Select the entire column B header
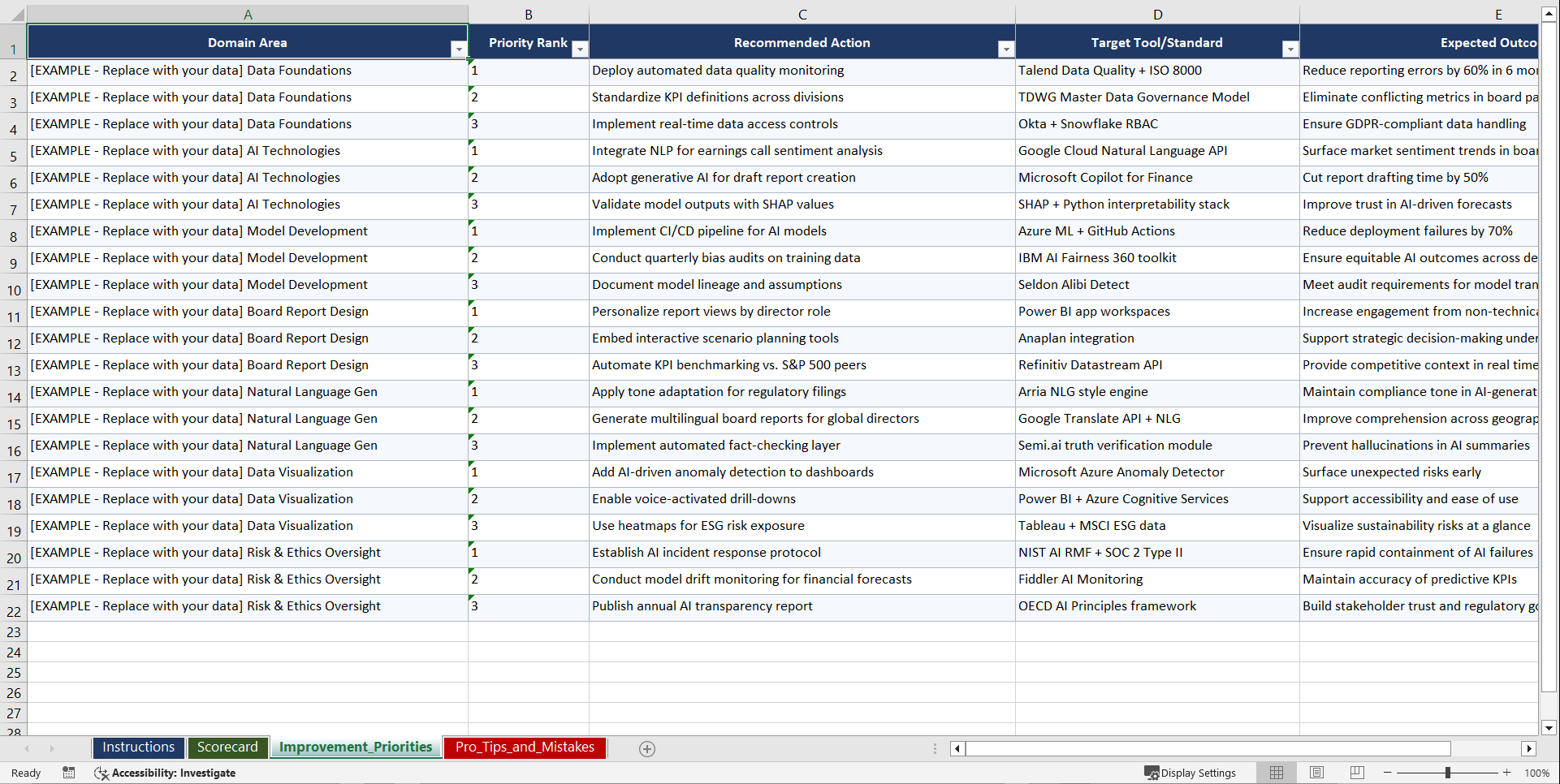Screen dimensions: 1560x784 529,13
